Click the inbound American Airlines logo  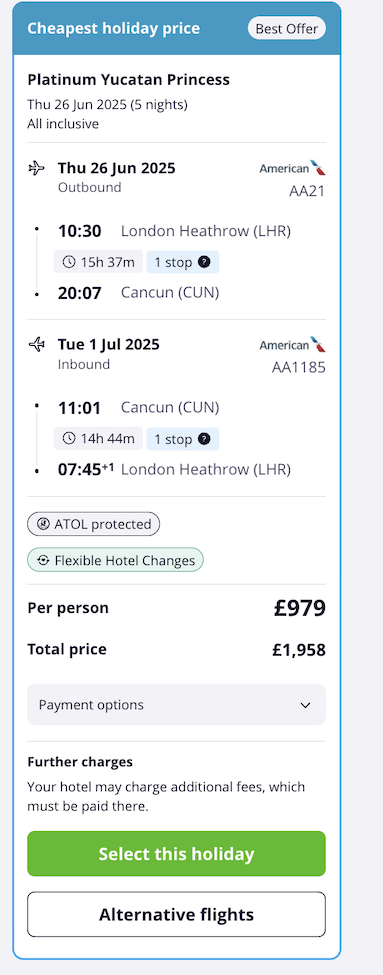(292, 344)
